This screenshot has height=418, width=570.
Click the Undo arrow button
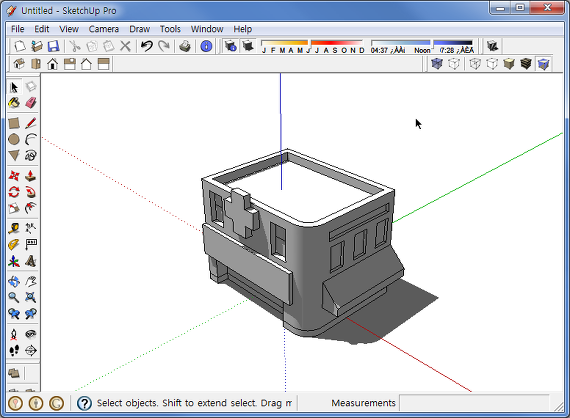click(x=147, y=46)
